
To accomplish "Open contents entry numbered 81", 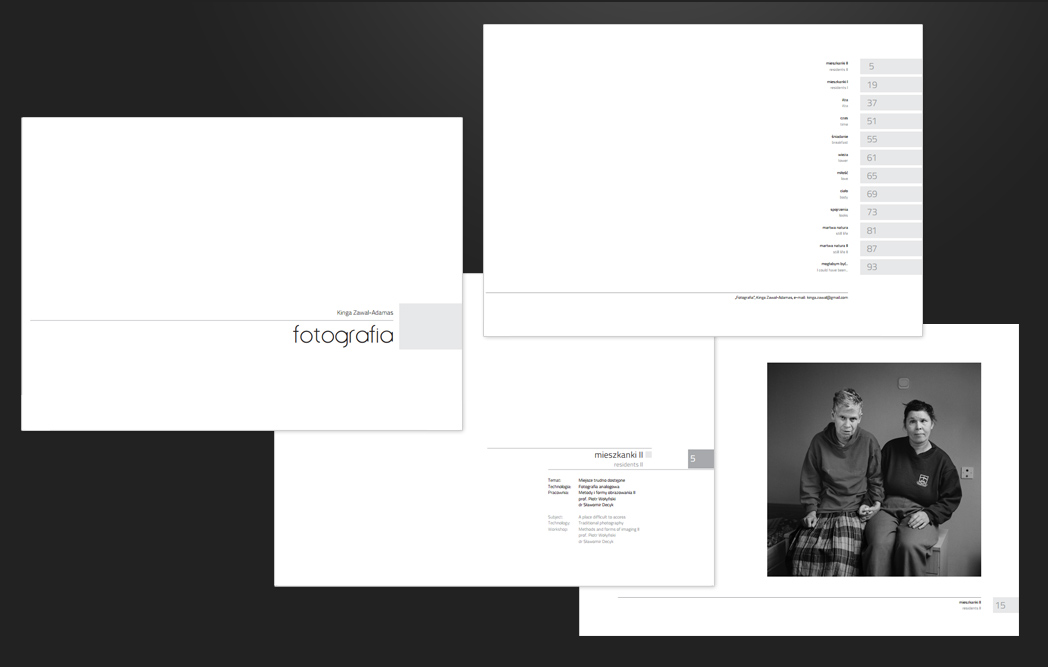I will click(x=890, y=231).
